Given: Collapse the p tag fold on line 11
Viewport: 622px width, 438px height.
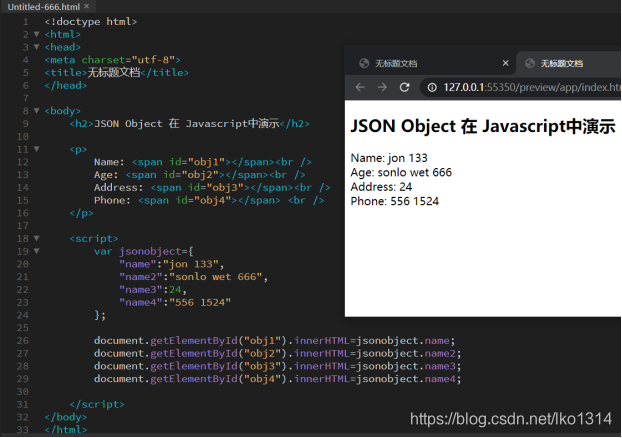Looking at the screenshot, I should 36,149.
